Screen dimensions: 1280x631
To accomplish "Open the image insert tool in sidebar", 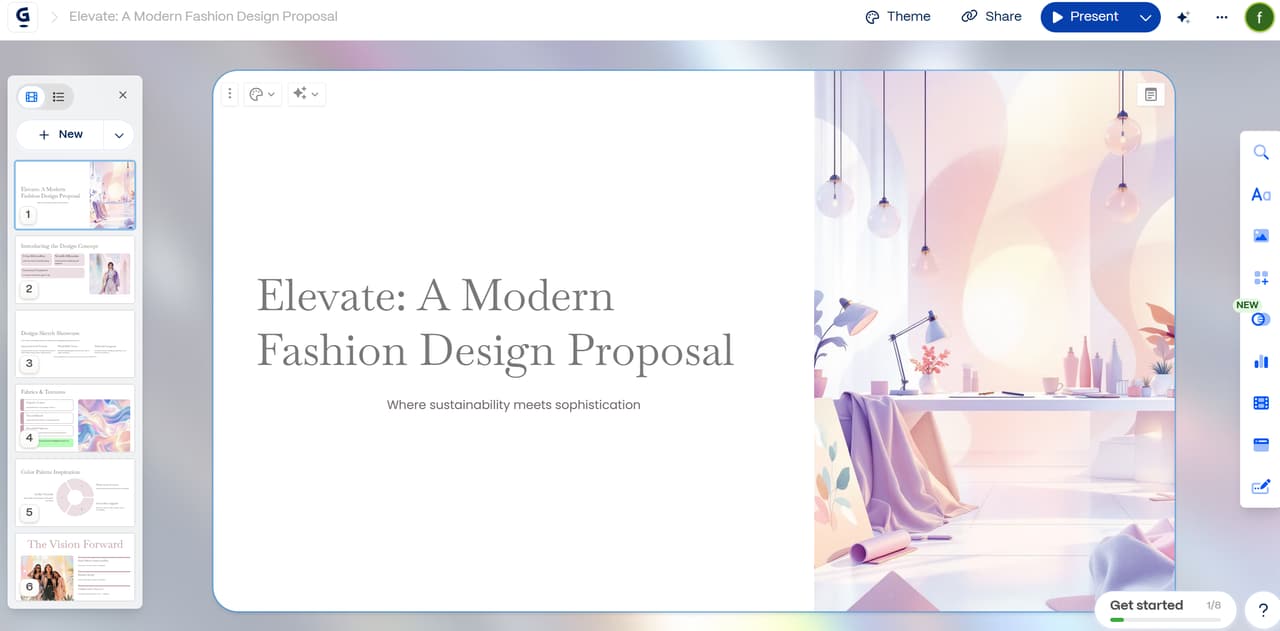I will coord(1260,236).
